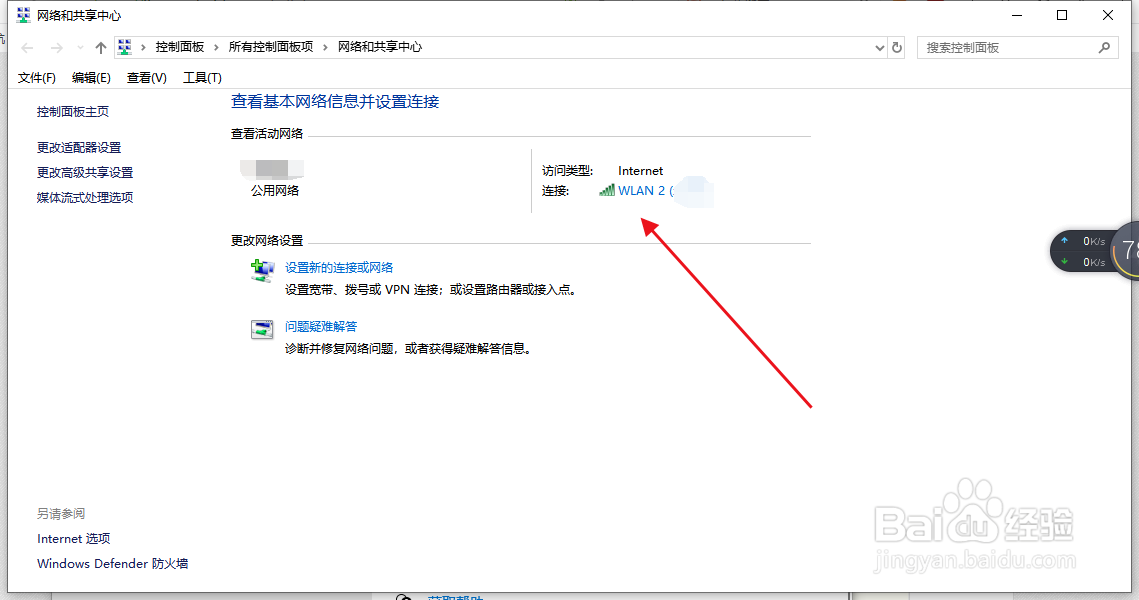Expand the chevron after 所有控制面板项 breadcrumb
Screen dimensions: 1139x600
(325, 47)
